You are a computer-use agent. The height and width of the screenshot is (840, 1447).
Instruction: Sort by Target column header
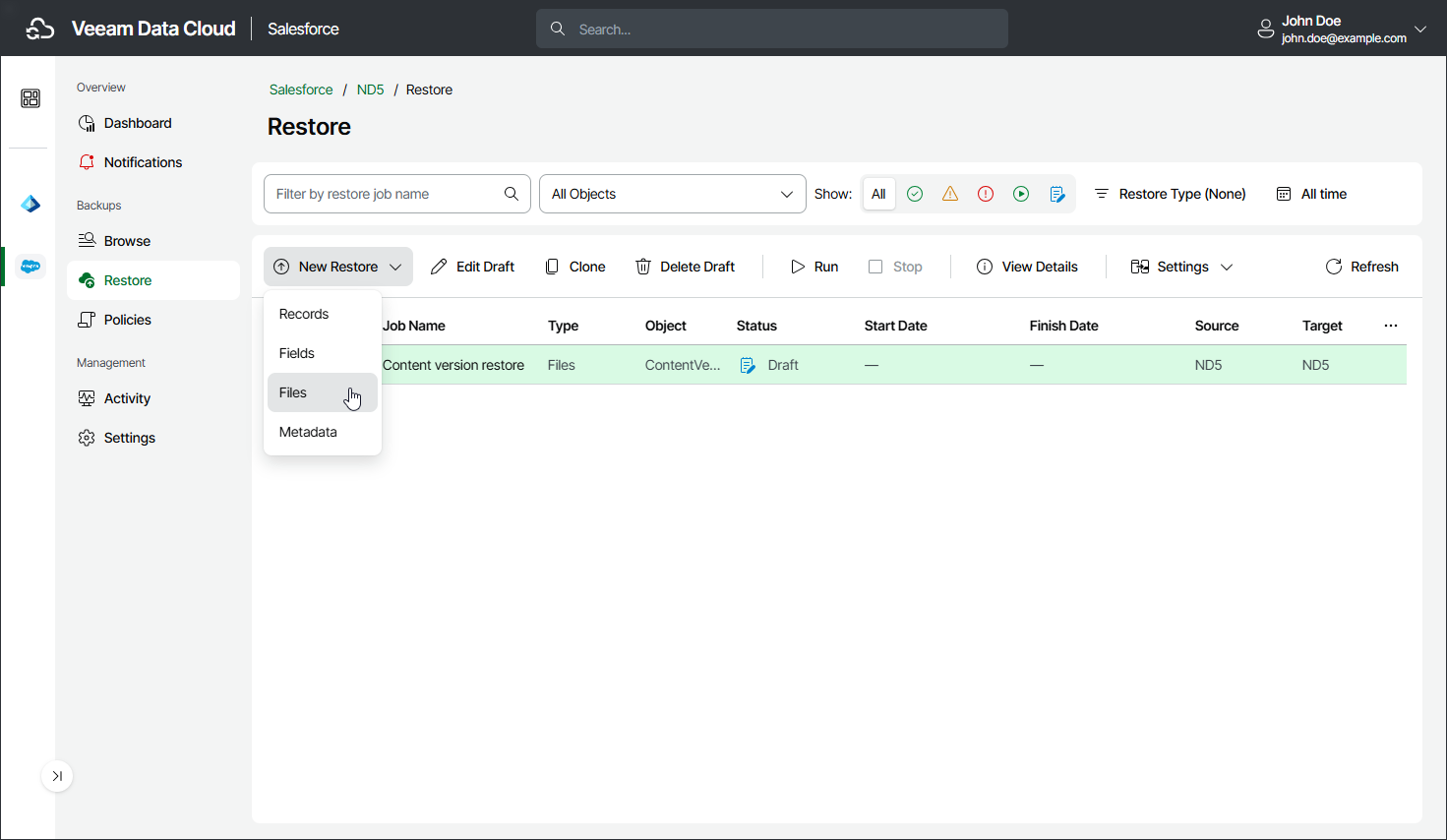click(1322, 326)
